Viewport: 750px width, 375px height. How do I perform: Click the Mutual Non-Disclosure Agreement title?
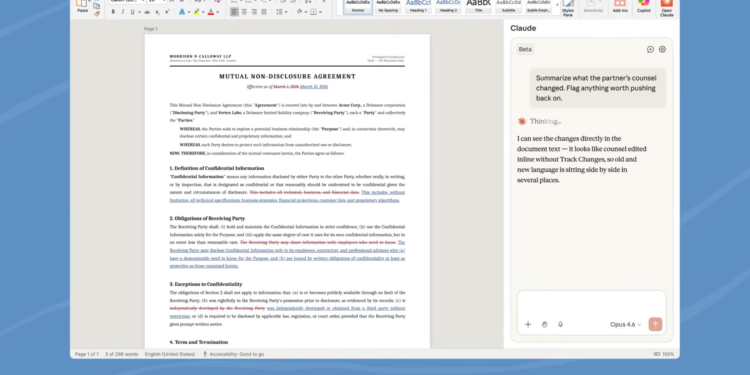(287, 77)
